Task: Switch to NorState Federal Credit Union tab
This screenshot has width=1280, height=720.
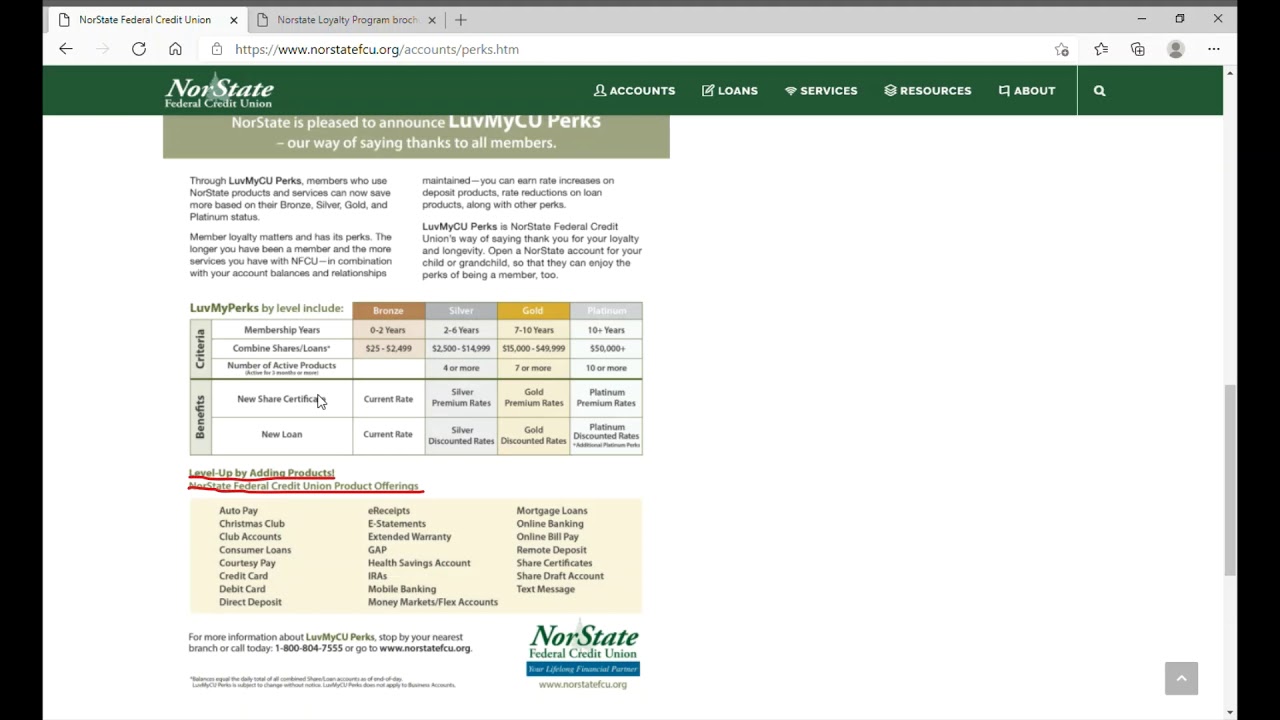Action: tap(147, 19)
